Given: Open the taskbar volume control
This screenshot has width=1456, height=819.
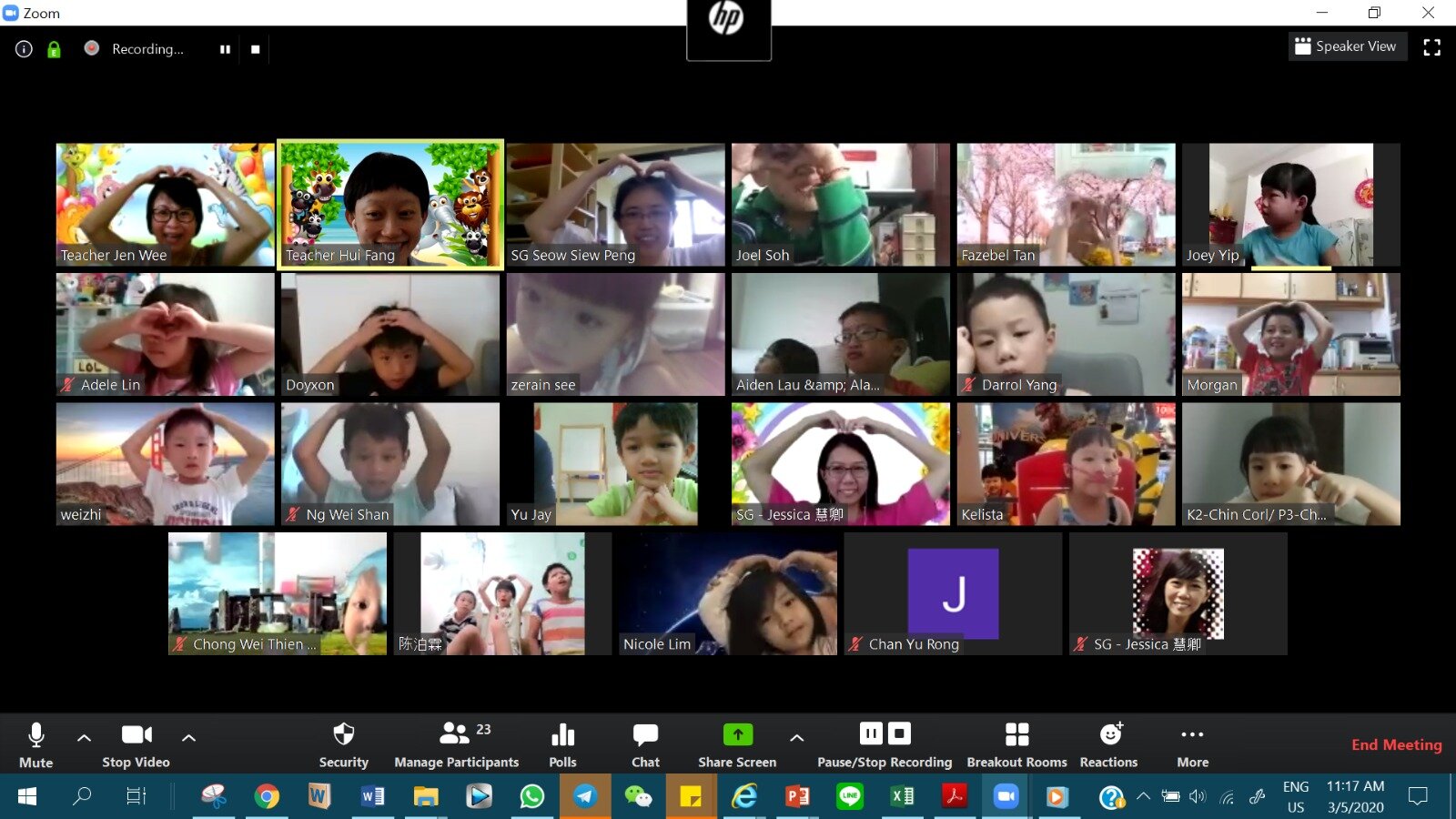Looking at the screenshot, I should (x=1198, y=796).
